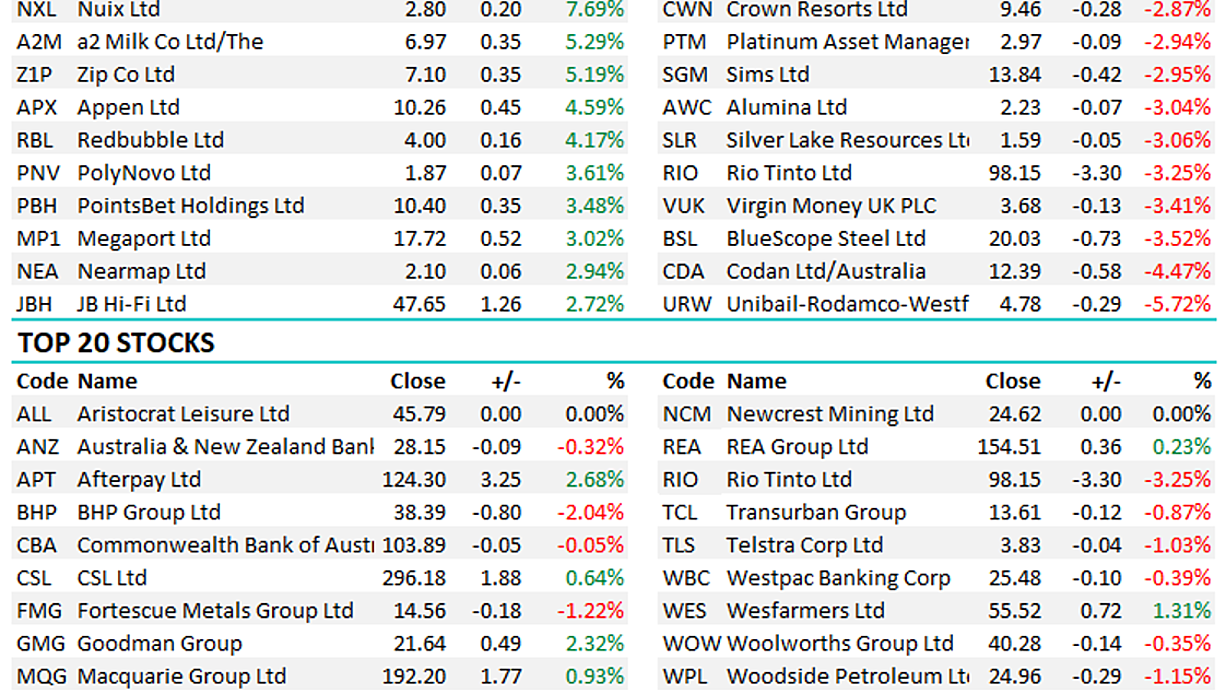Screen dimensions: 1226x690
Task: Click the PNV stock code
Action: pos(36,173)
